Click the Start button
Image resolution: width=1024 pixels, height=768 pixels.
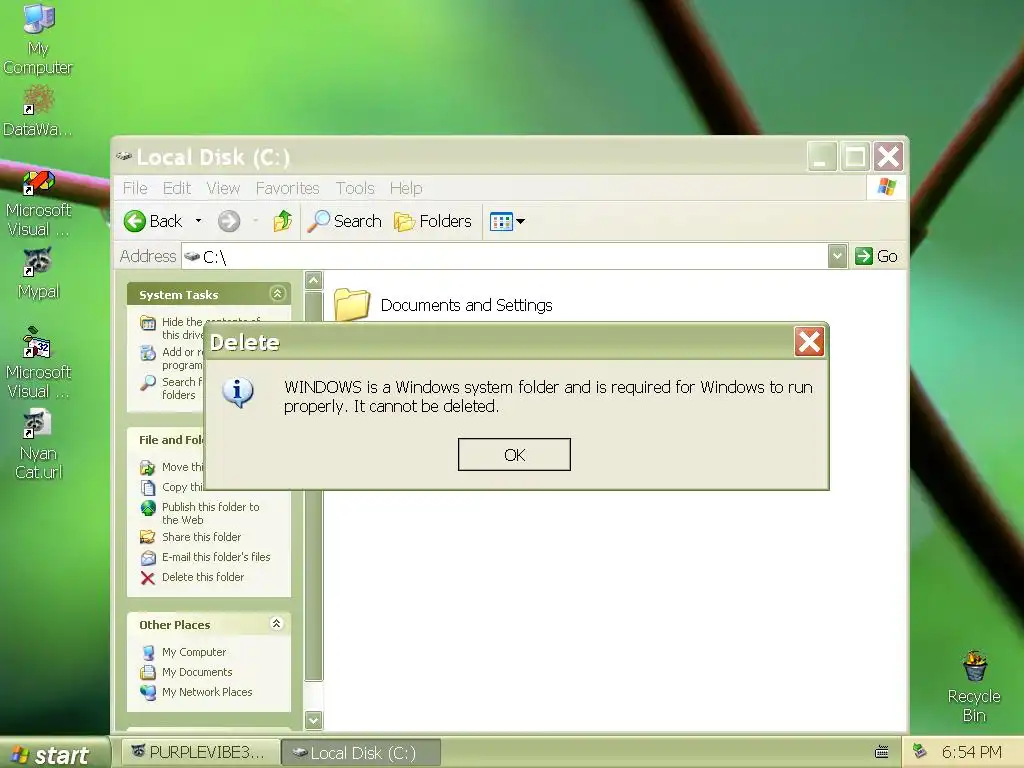[54, 754]
